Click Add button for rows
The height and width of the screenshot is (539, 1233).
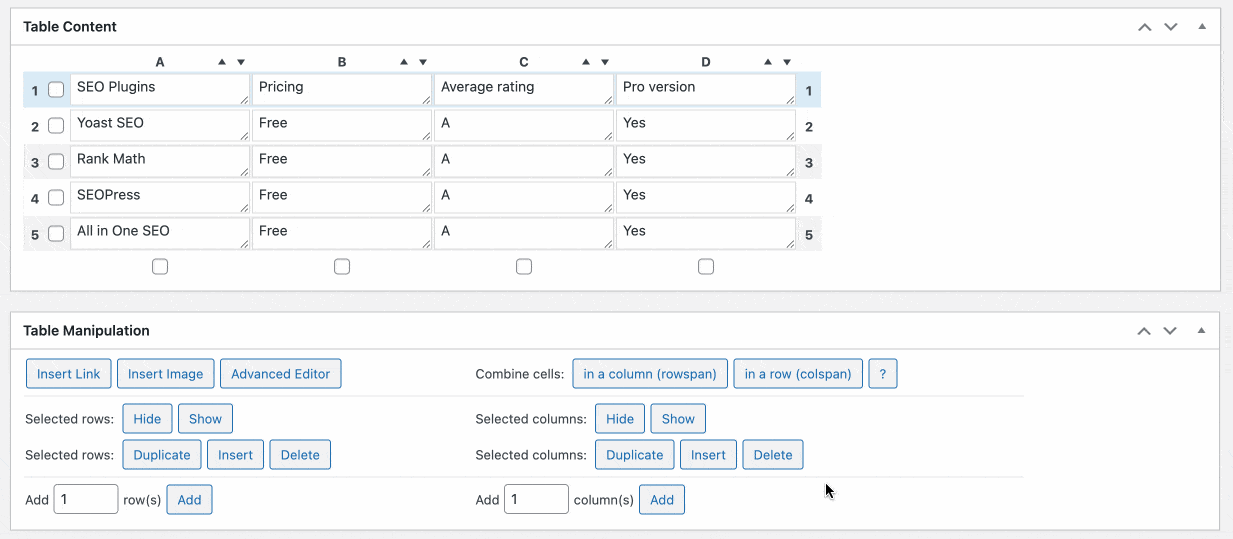tap(190, 500)
